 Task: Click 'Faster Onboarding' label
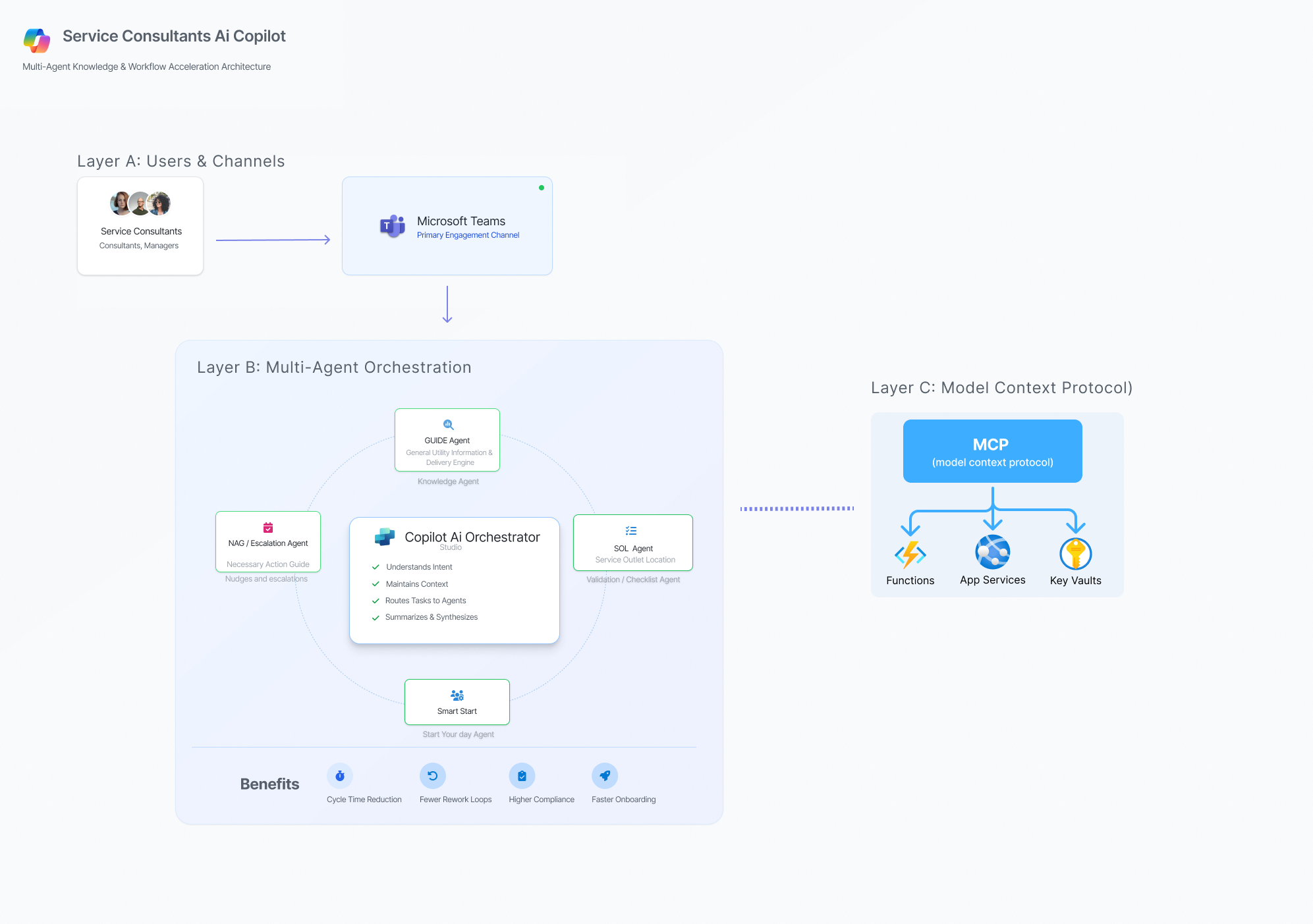coord(624,800)
